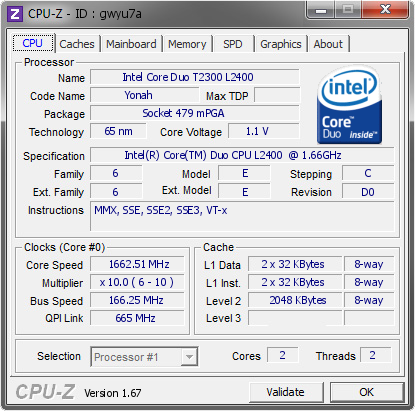415x411 pixels.
Task: Click the Specification label
Action: coord(54,156)
